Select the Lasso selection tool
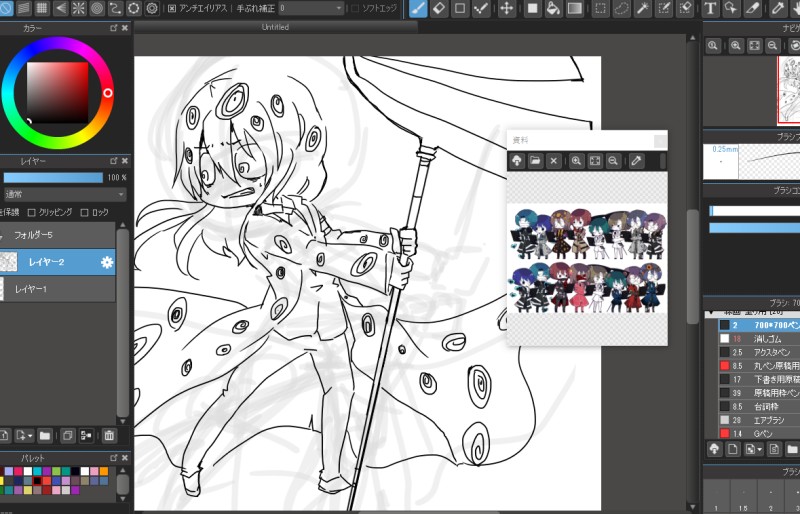Screen dimensions: 800x514 tap(621, 8)
